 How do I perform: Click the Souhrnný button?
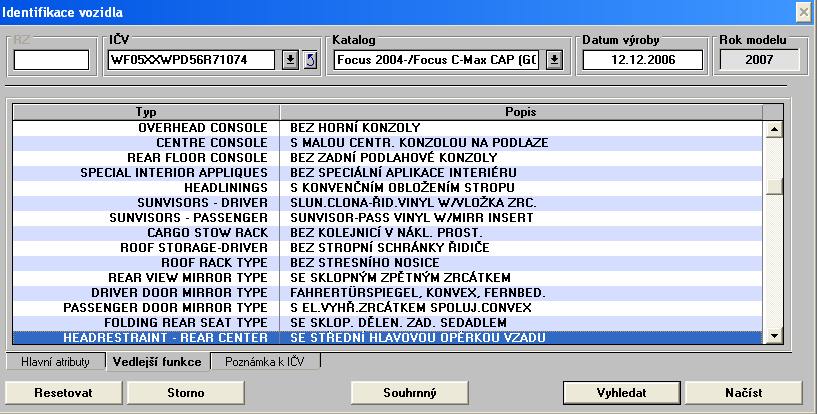pos(410,393)
